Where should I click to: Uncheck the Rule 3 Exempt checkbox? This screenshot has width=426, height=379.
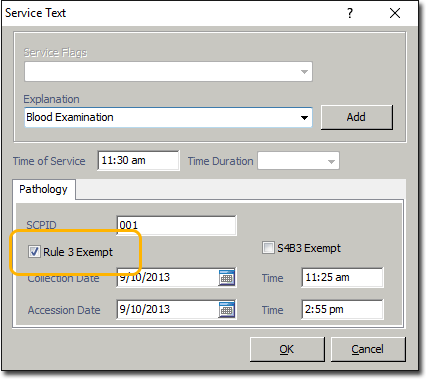[x=34, y=252]
